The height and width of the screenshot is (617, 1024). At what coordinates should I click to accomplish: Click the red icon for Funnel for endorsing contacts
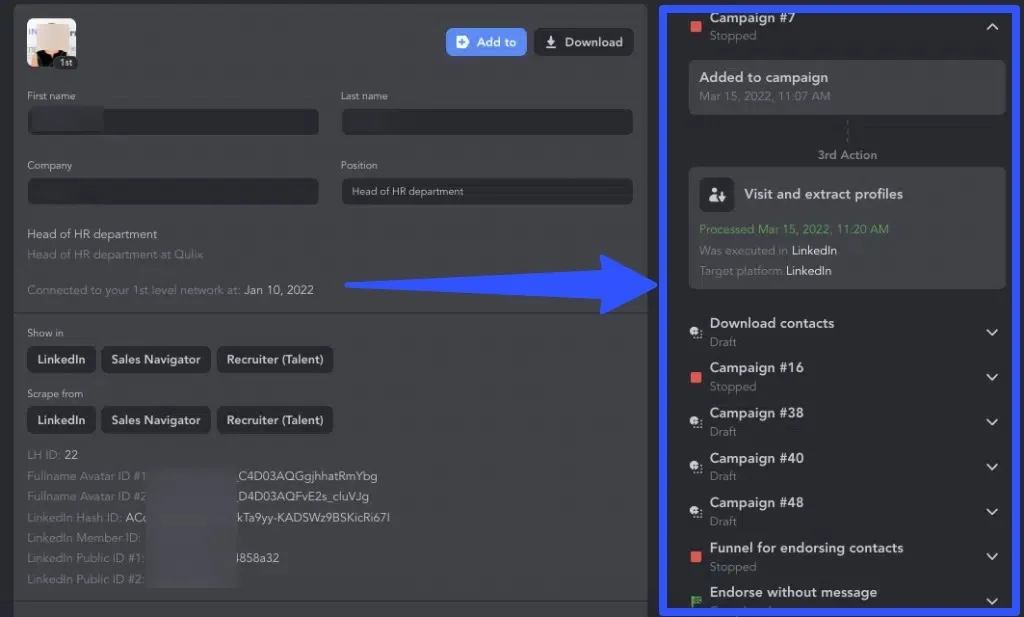696,557
